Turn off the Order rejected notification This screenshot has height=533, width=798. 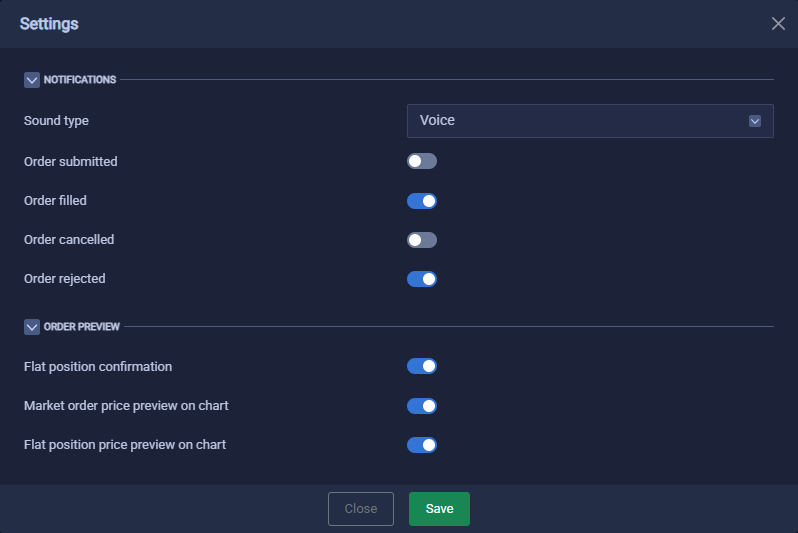tap(422, 279)
